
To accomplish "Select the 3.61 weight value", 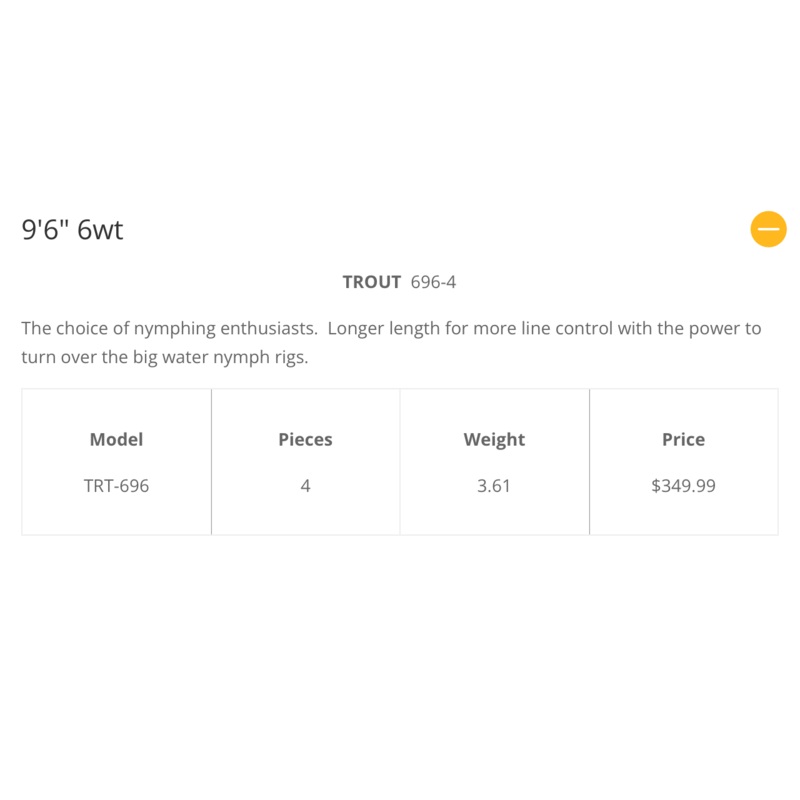I will [x=494, y=487].
